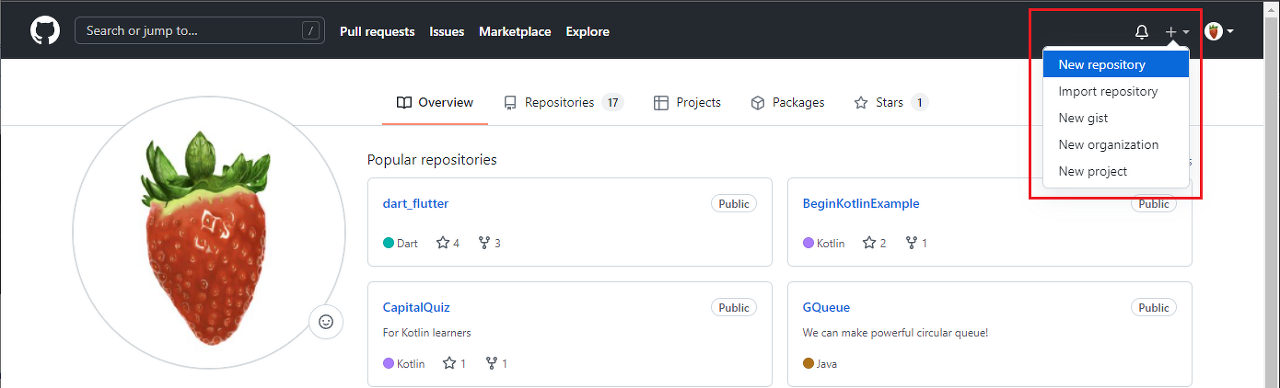
Task: Open Marketplace in top navigation
Action: point(515,32)
